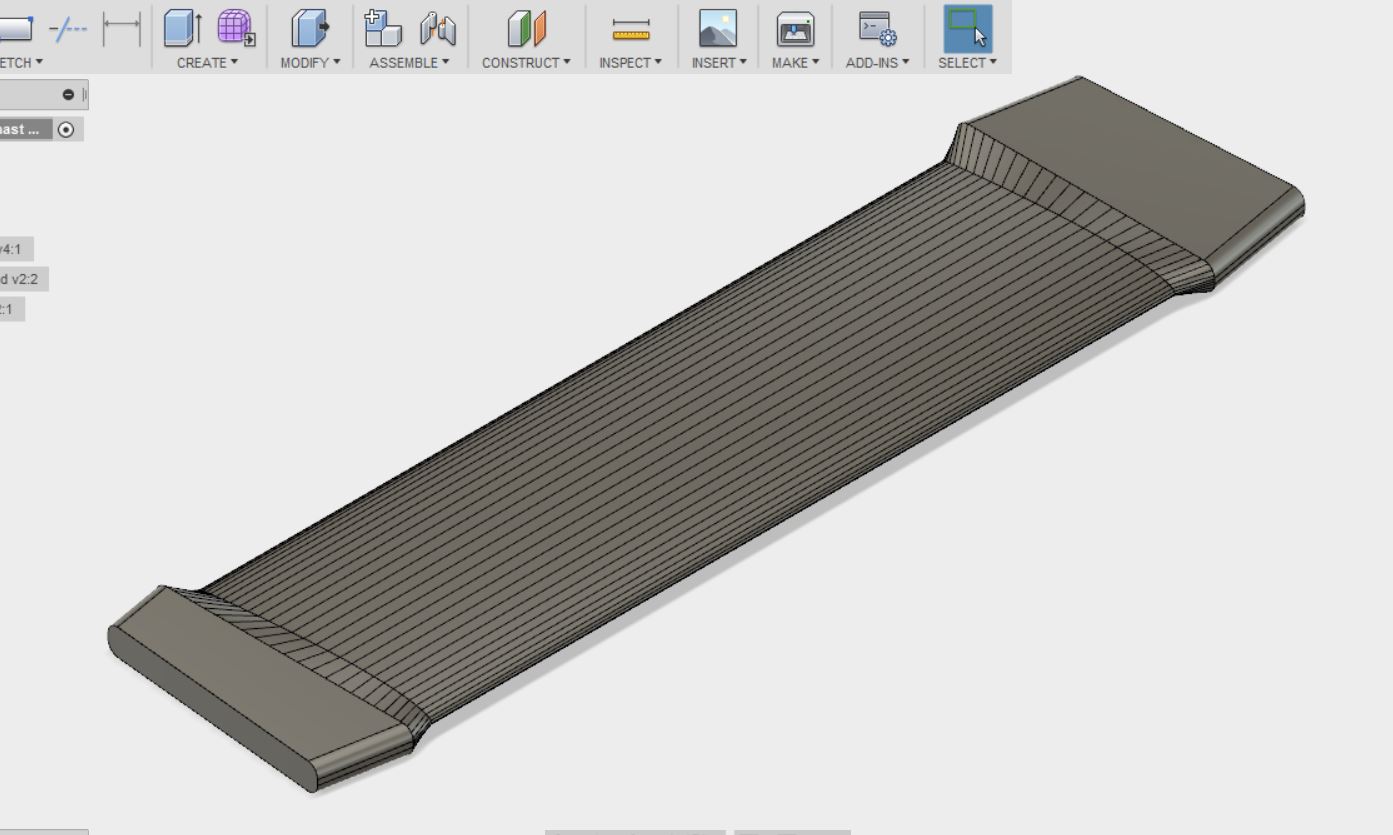Click the New Component icon
The height and width of the screenshot is (835, 1393).
pos(382,29)
